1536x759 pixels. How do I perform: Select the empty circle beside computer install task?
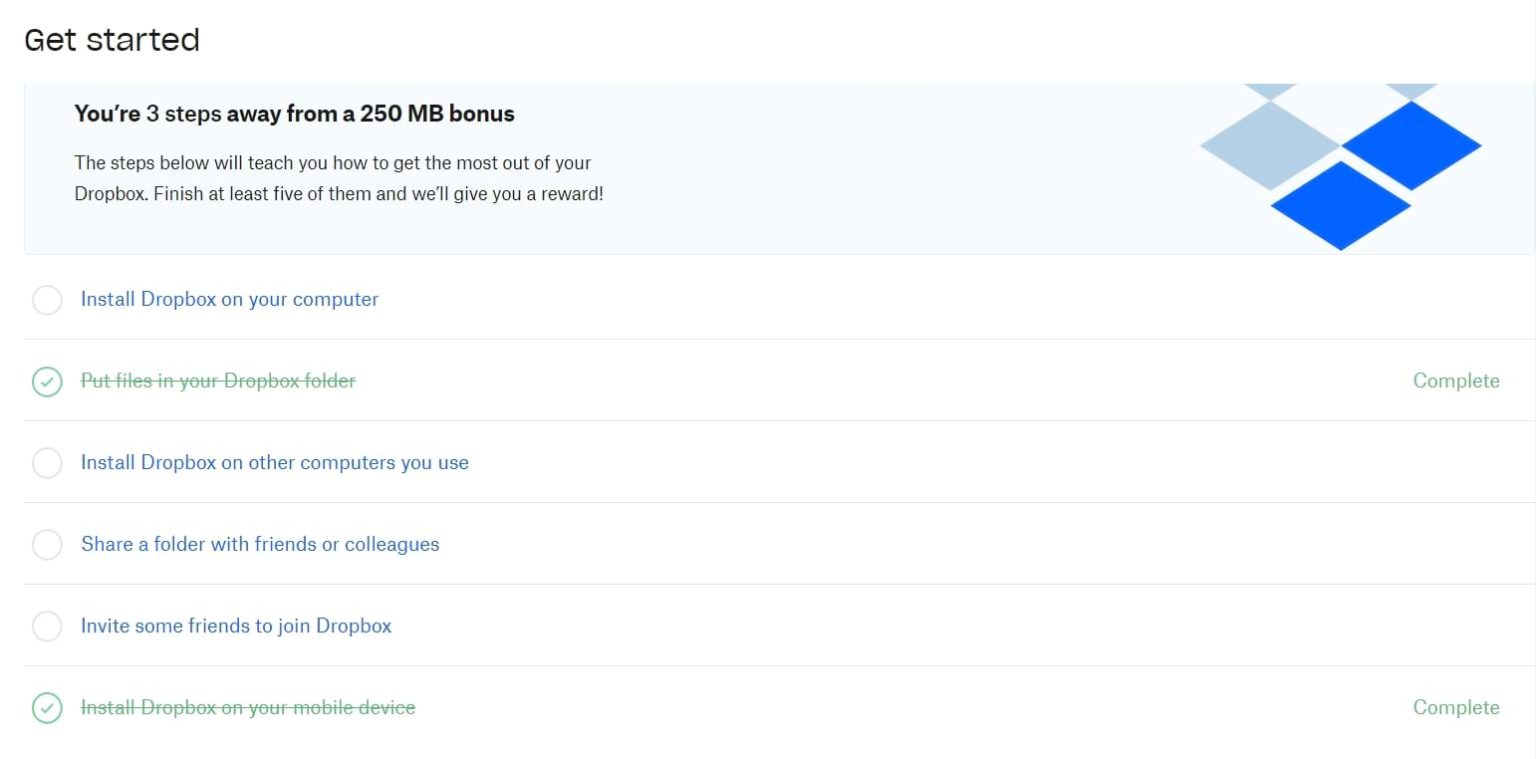click(47, 300)
